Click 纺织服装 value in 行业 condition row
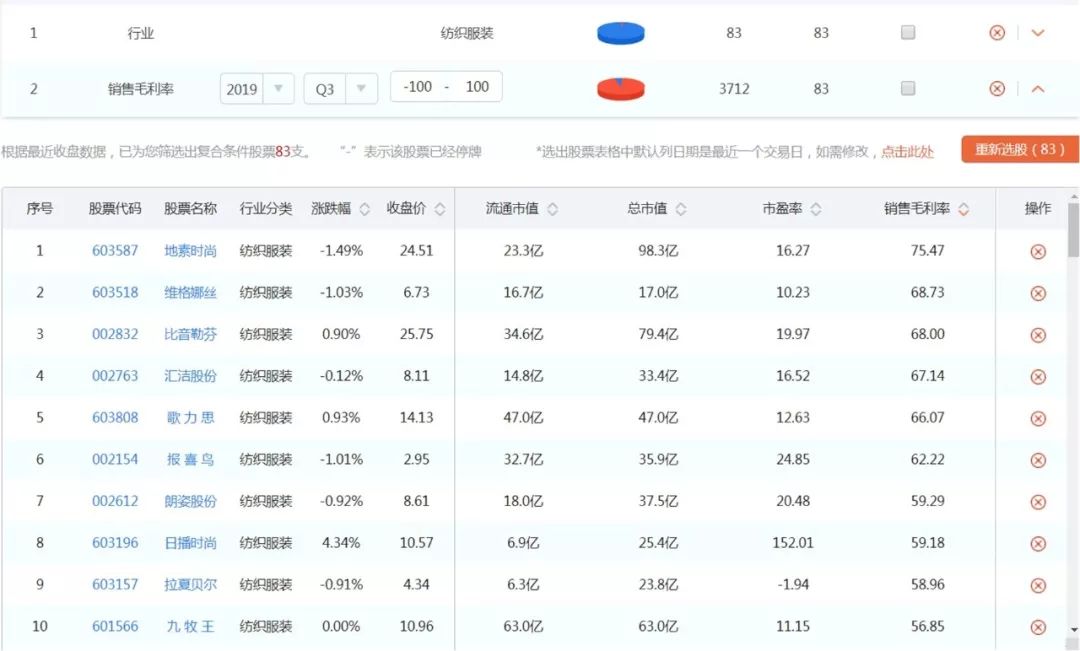The height and width of the screenshot is (651, 1080). [467, 33]
